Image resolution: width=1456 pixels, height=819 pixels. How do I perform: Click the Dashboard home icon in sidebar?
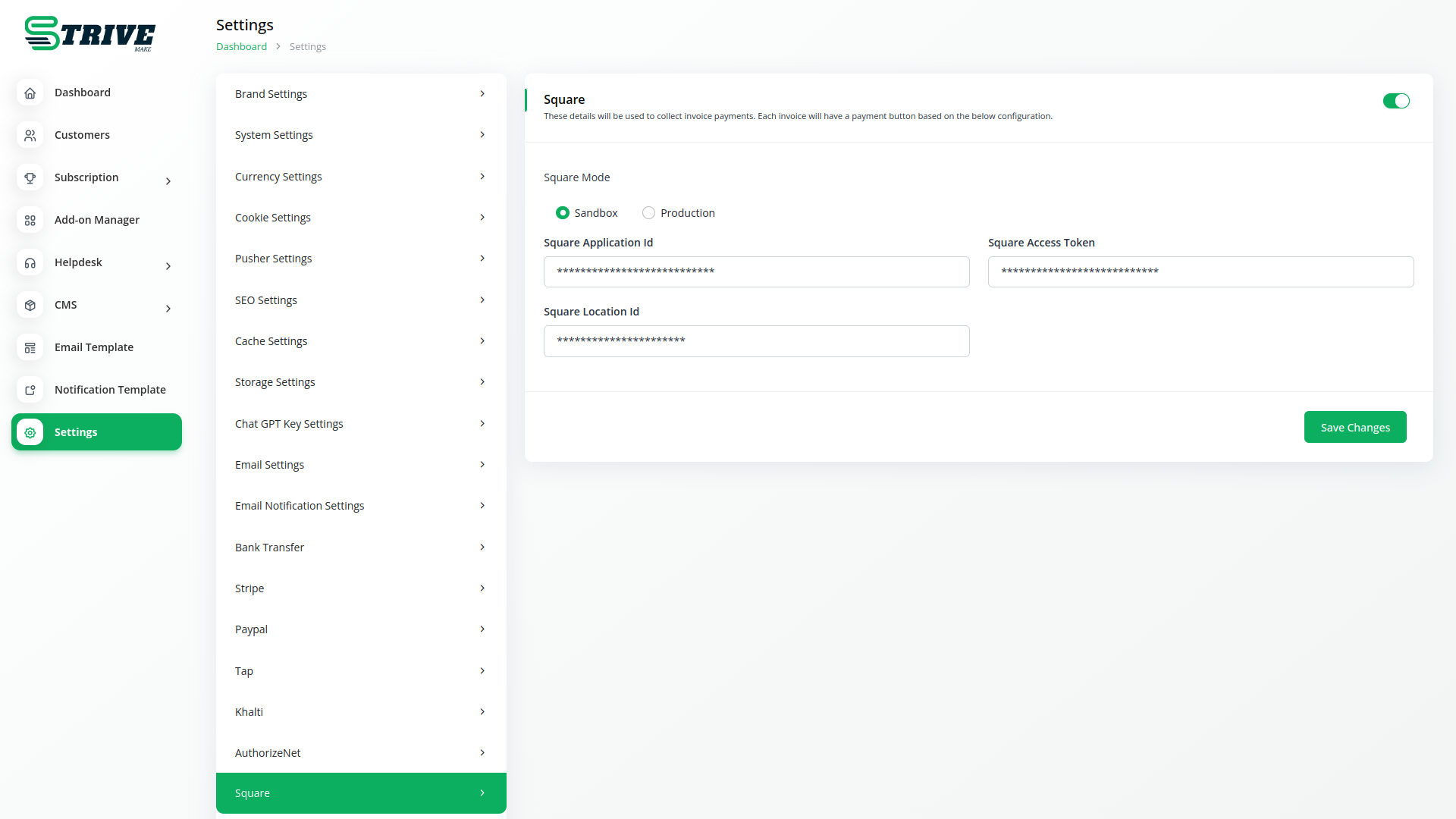(30, 93)
